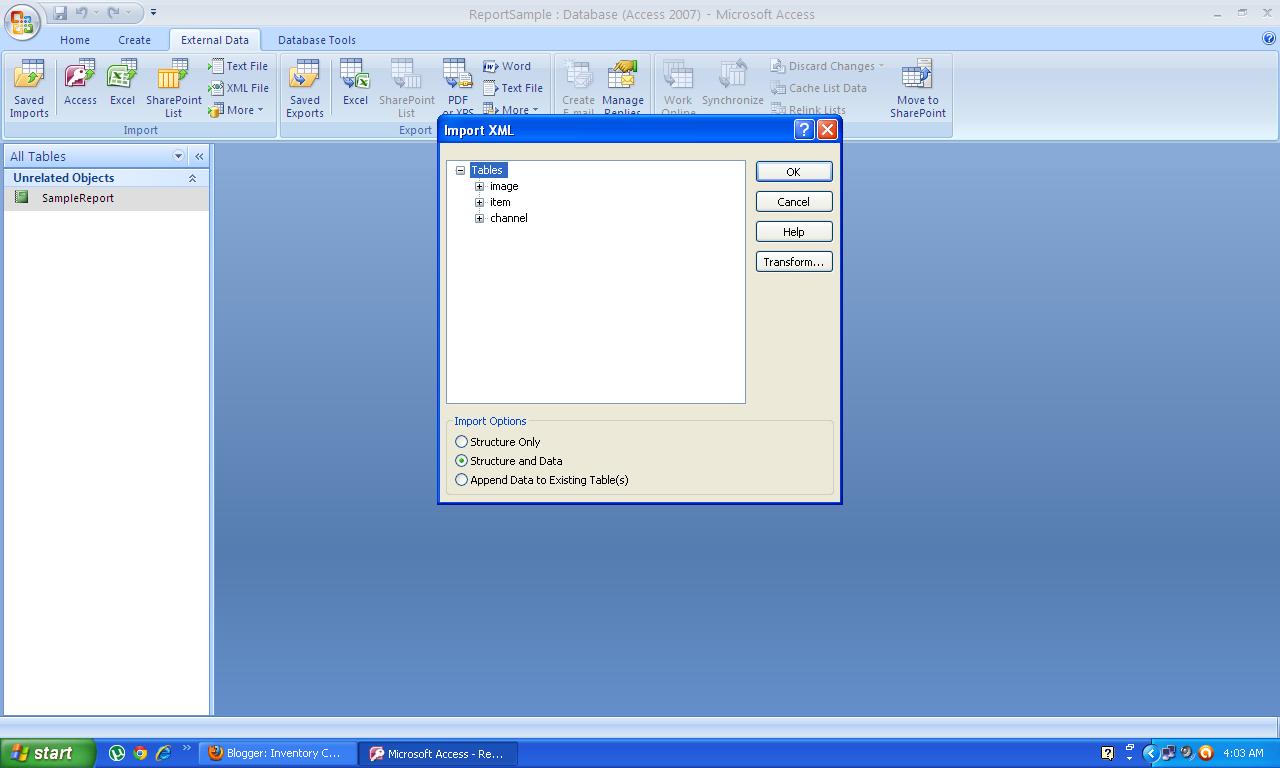Select the Structure and Data option
This screenshot has width=1280, height=768.
click(509, 461)
